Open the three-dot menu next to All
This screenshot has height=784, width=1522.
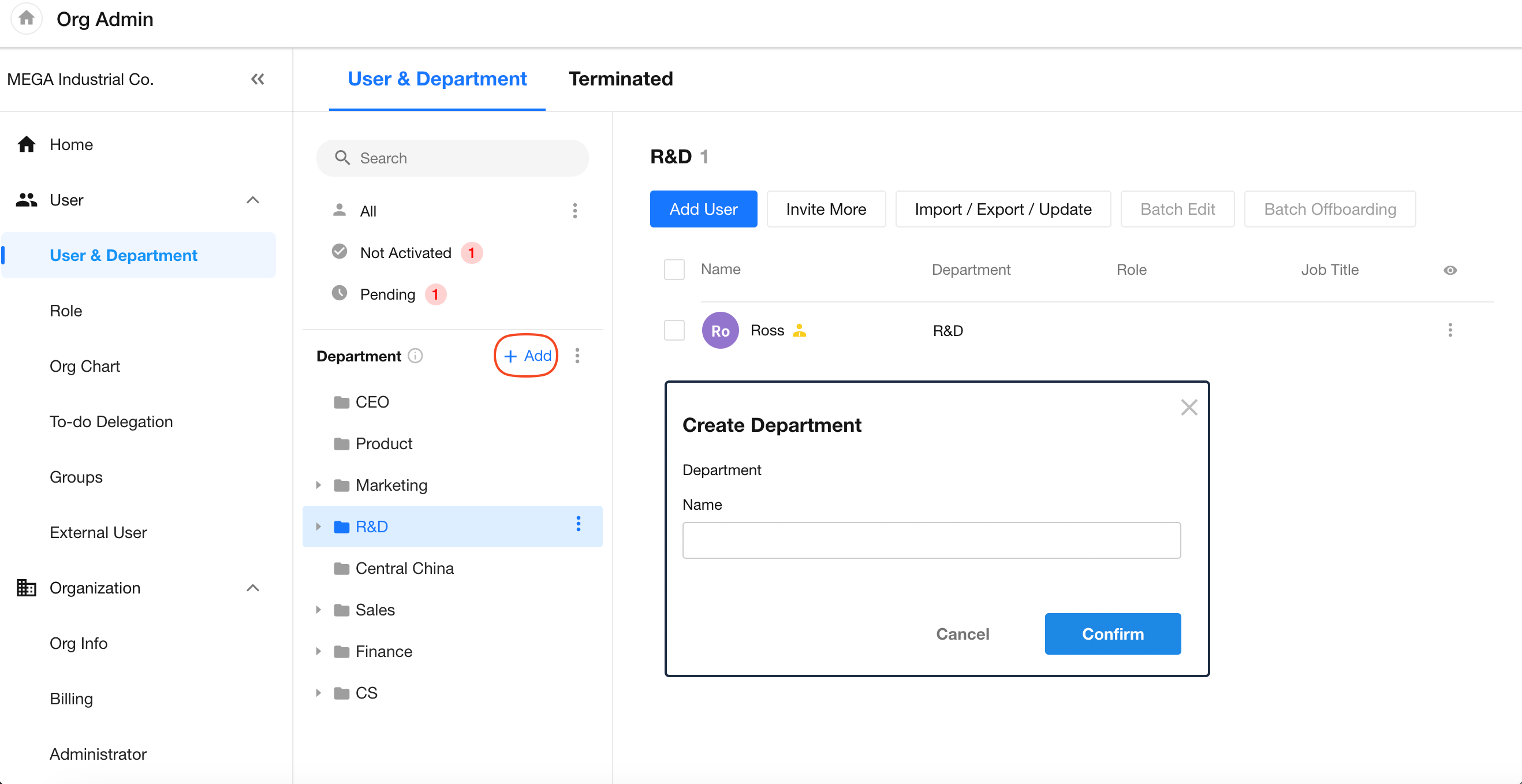tap(575, 211)
